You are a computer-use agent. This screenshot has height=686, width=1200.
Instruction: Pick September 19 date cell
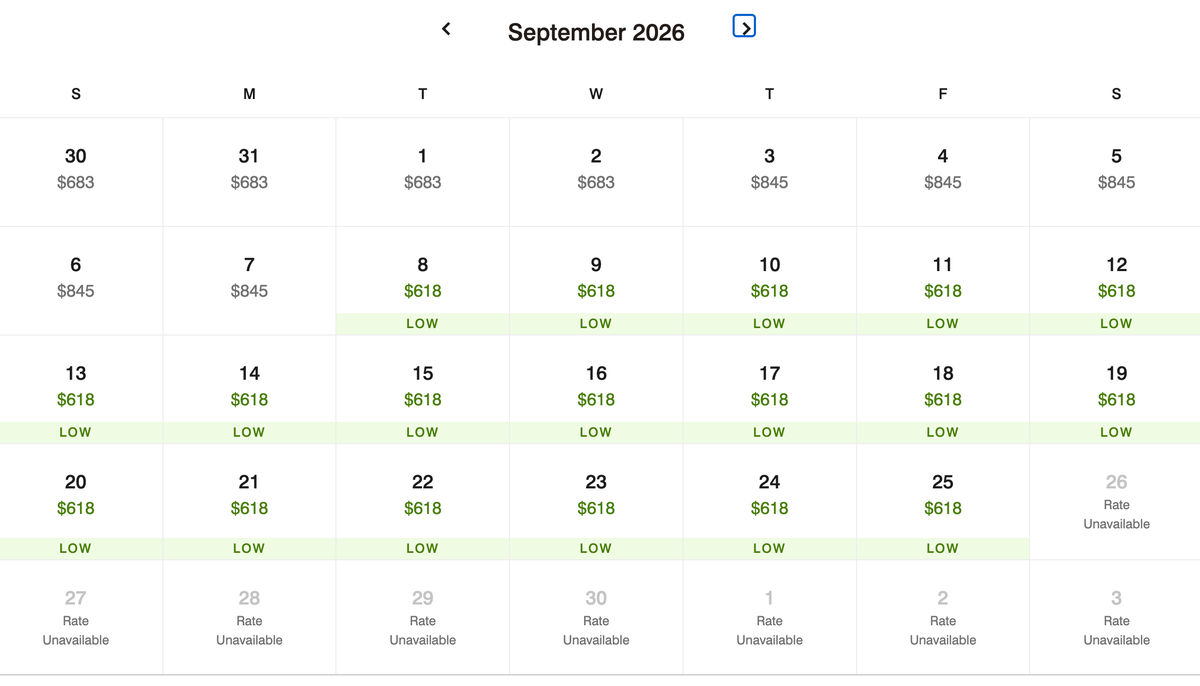point(1116,387)
